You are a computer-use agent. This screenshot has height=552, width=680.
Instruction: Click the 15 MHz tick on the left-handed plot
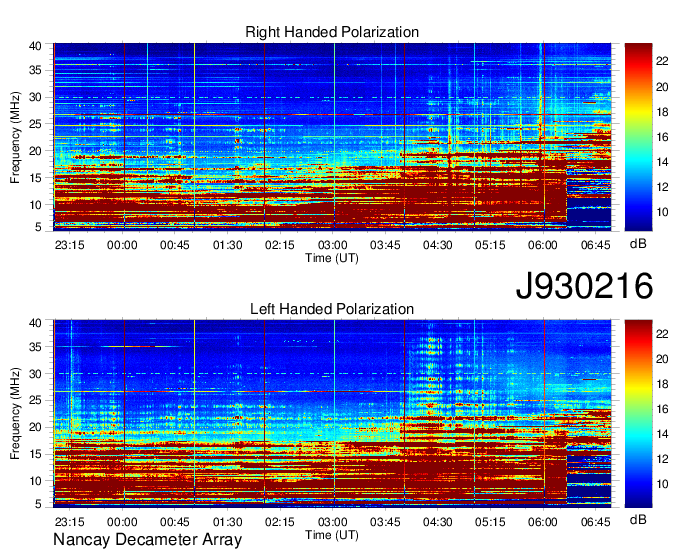[x=35, y=454]
